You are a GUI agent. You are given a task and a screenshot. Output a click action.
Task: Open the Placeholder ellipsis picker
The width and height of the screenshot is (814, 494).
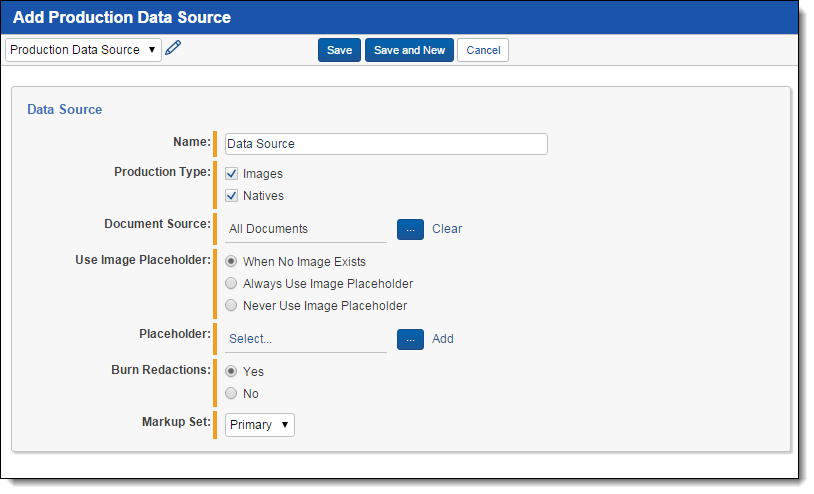[x=410, y=339]
